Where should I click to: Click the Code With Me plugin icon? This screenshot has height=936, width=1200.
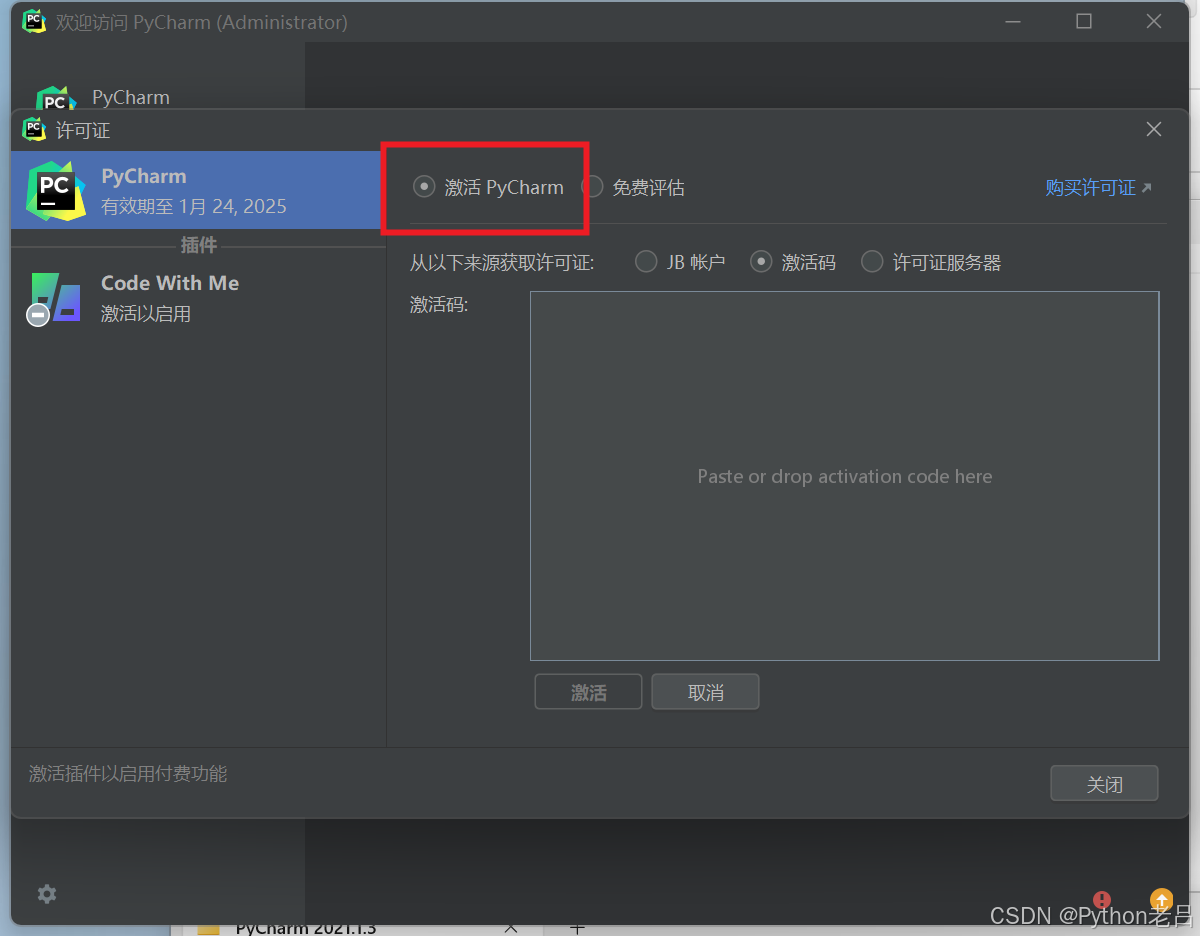point(54,298)
